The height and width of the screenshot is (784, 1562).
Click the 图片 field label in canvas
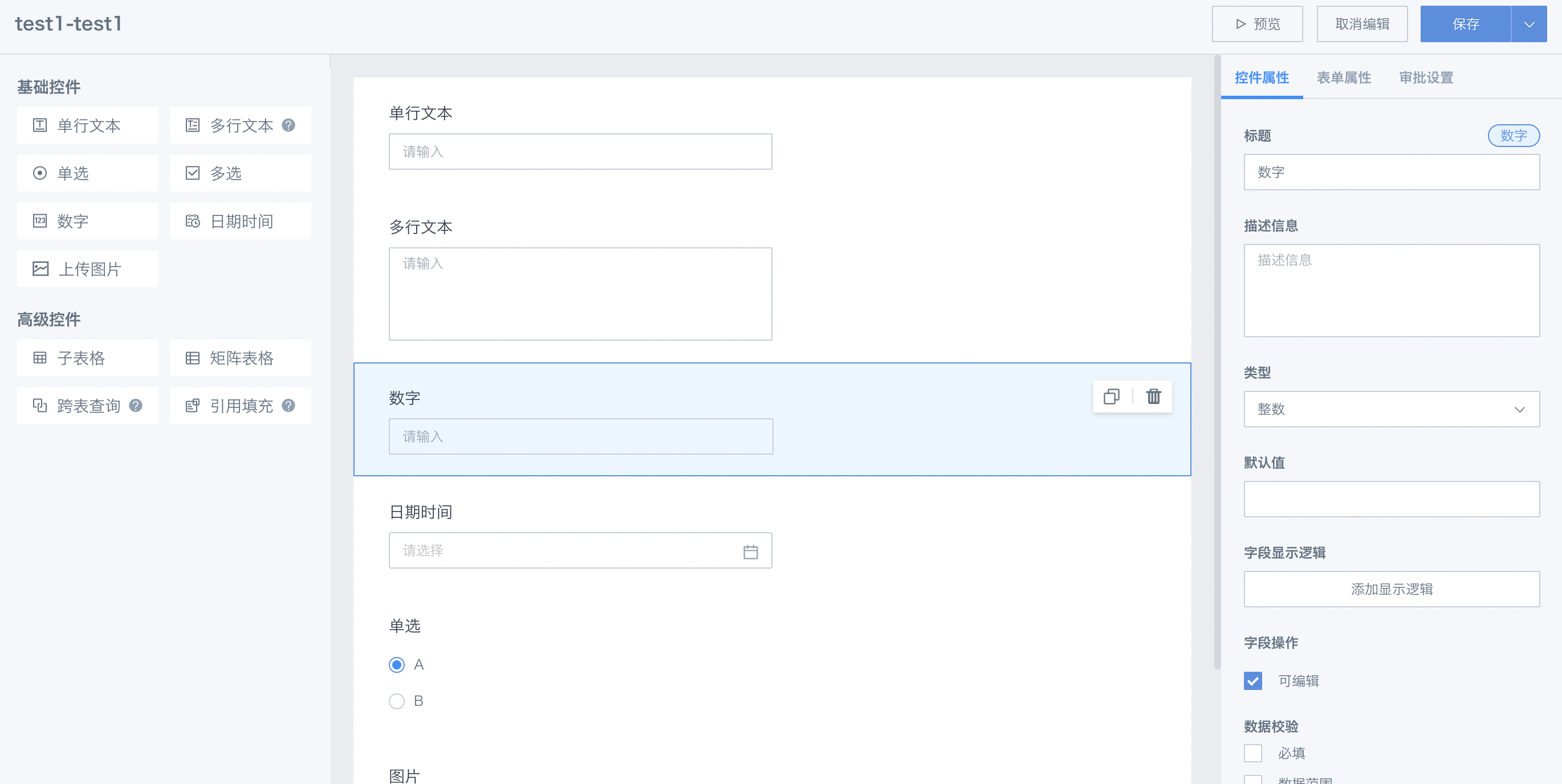pyautogui.click(x=404, y=775)
